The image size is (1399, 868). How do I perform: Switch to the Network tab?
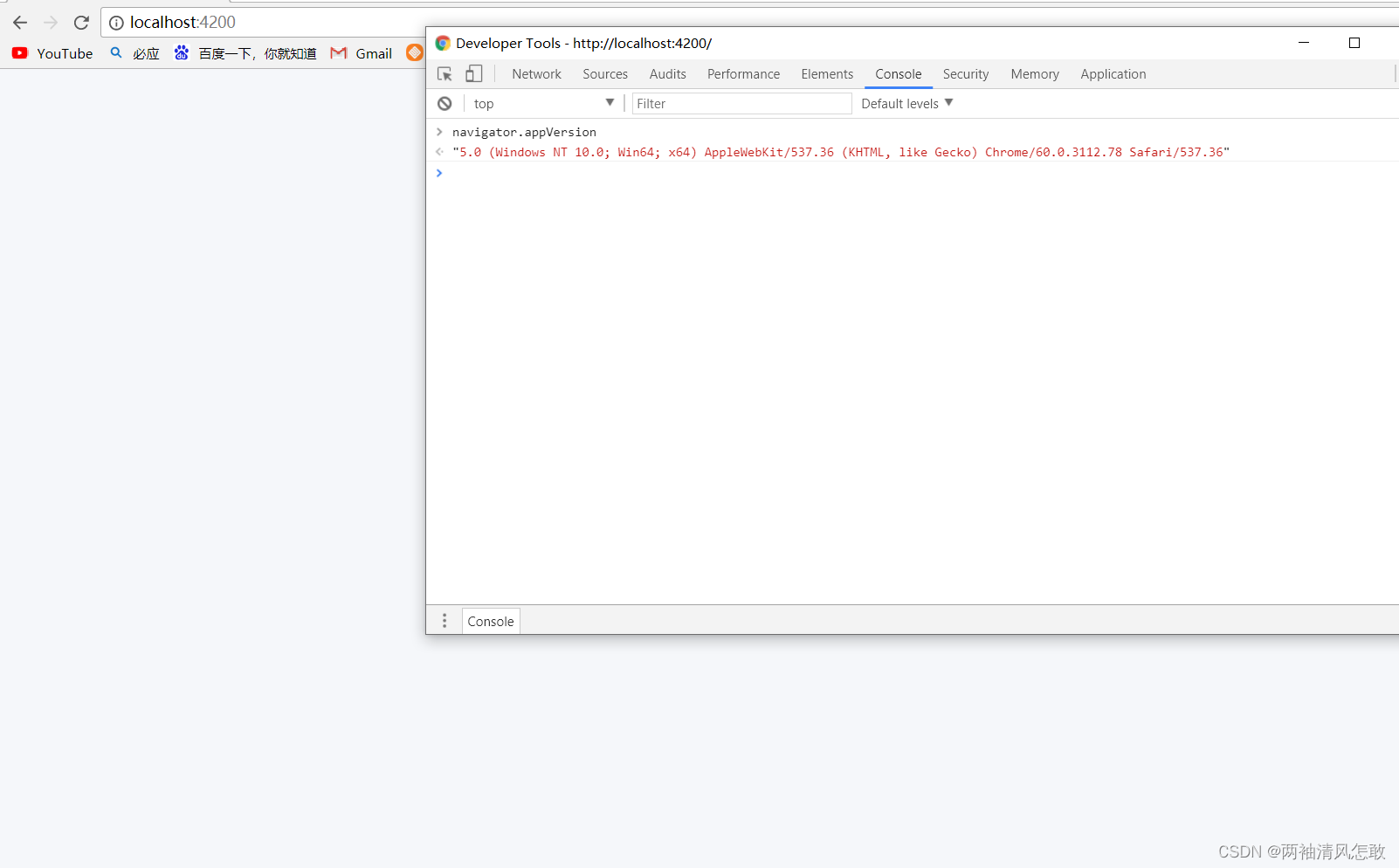pyautogui.click(x=536, y=74)
